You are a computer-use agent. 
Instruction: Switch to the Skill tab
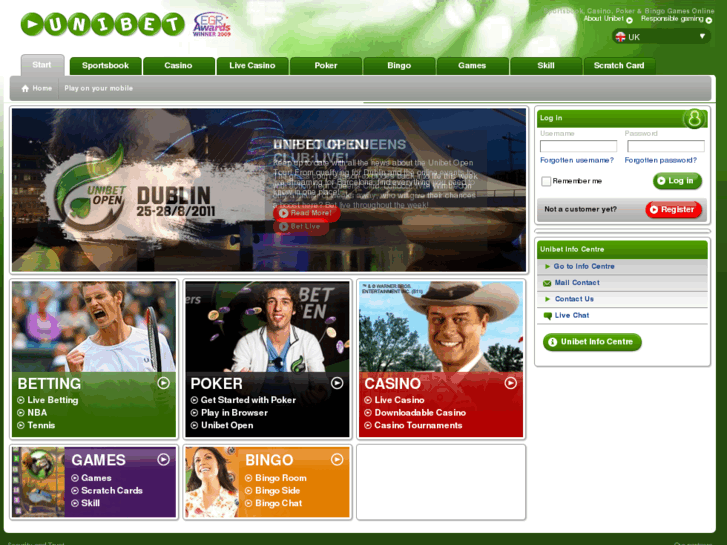tap(546, 66)
